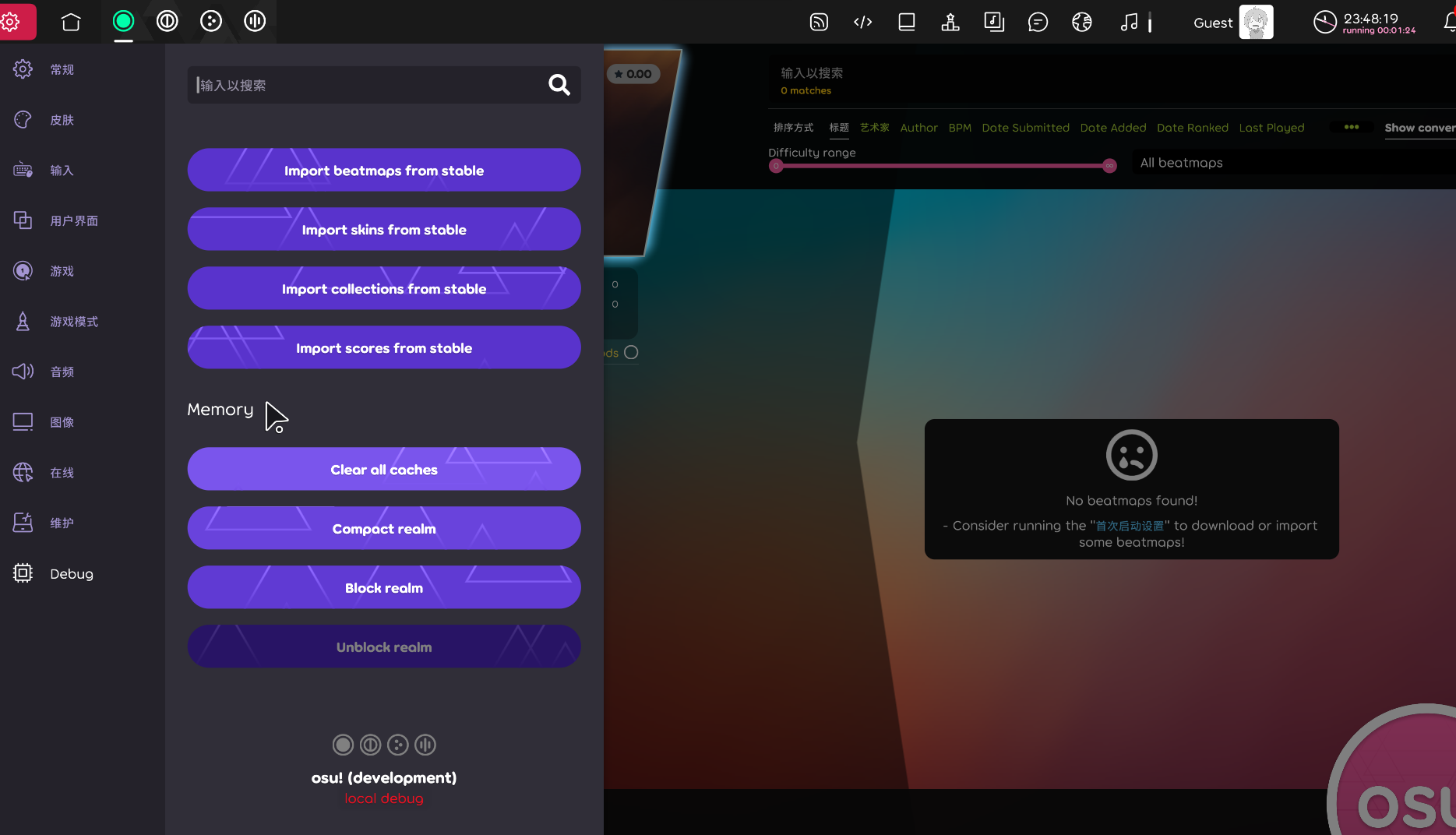The image size is (1456, 835).
Task: Click Import beatmaps from stable
Action: 384,170
